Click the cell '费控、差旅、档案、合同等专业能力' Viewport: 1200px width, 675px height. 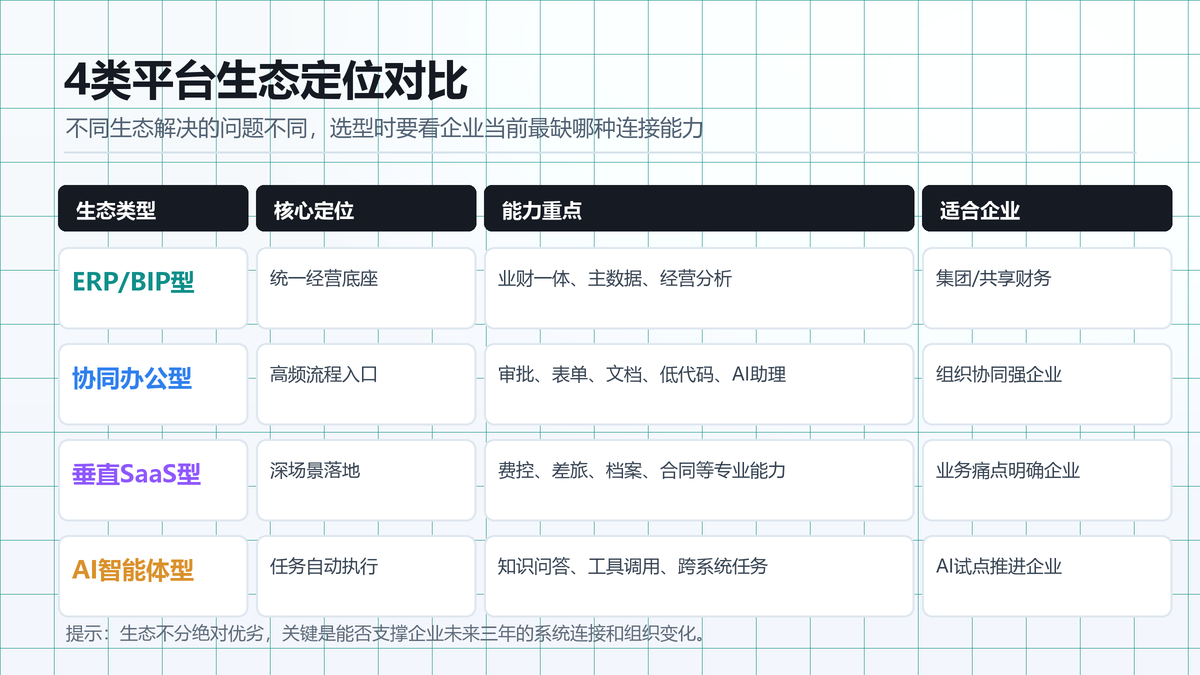coord(699,480)
